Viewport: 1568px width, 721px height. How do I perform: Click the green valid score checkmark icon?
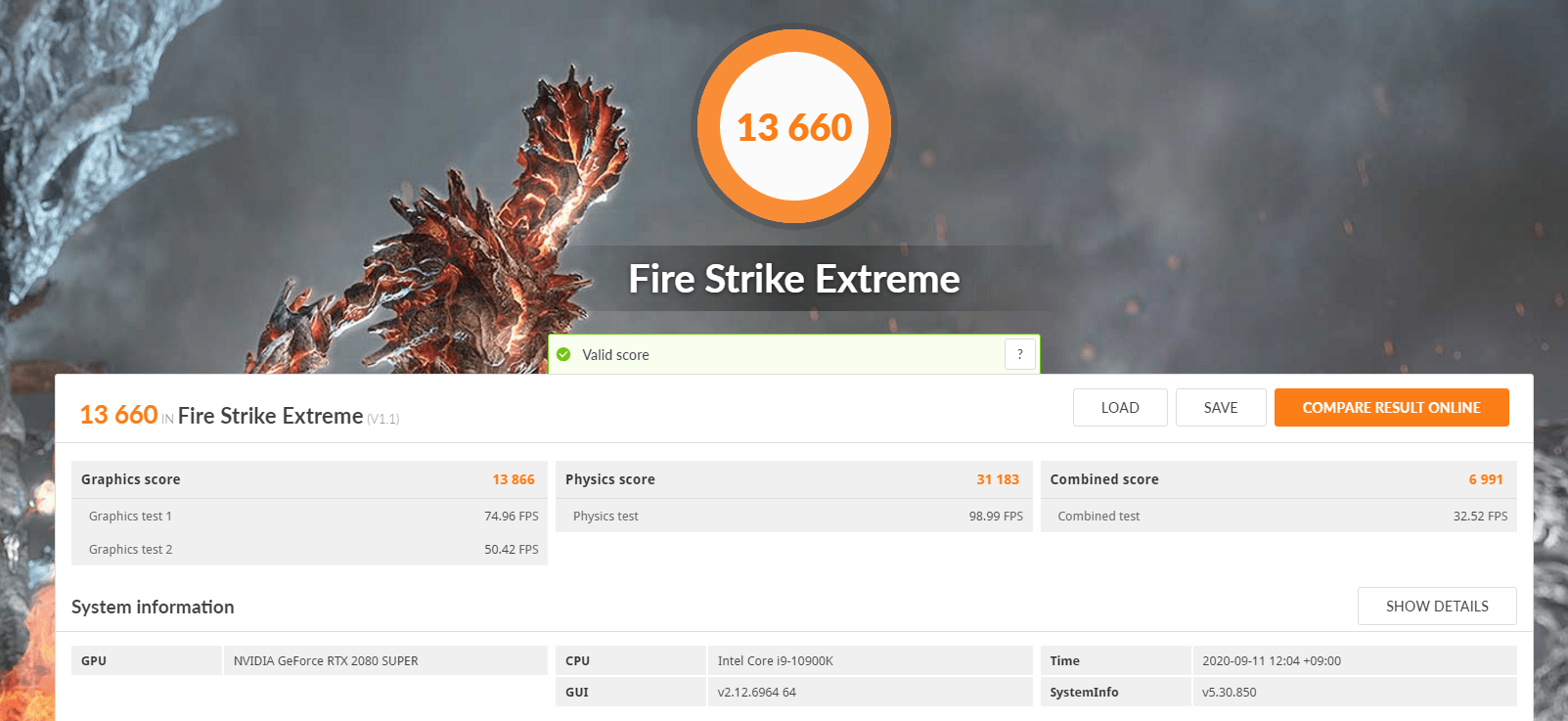(x=563, y=354)
